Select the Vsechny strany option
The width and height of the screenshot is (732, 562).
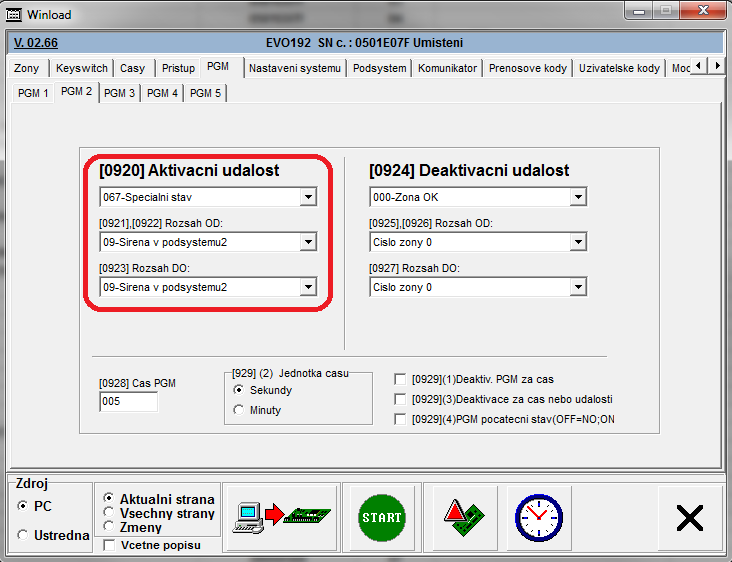click(109, 513)
